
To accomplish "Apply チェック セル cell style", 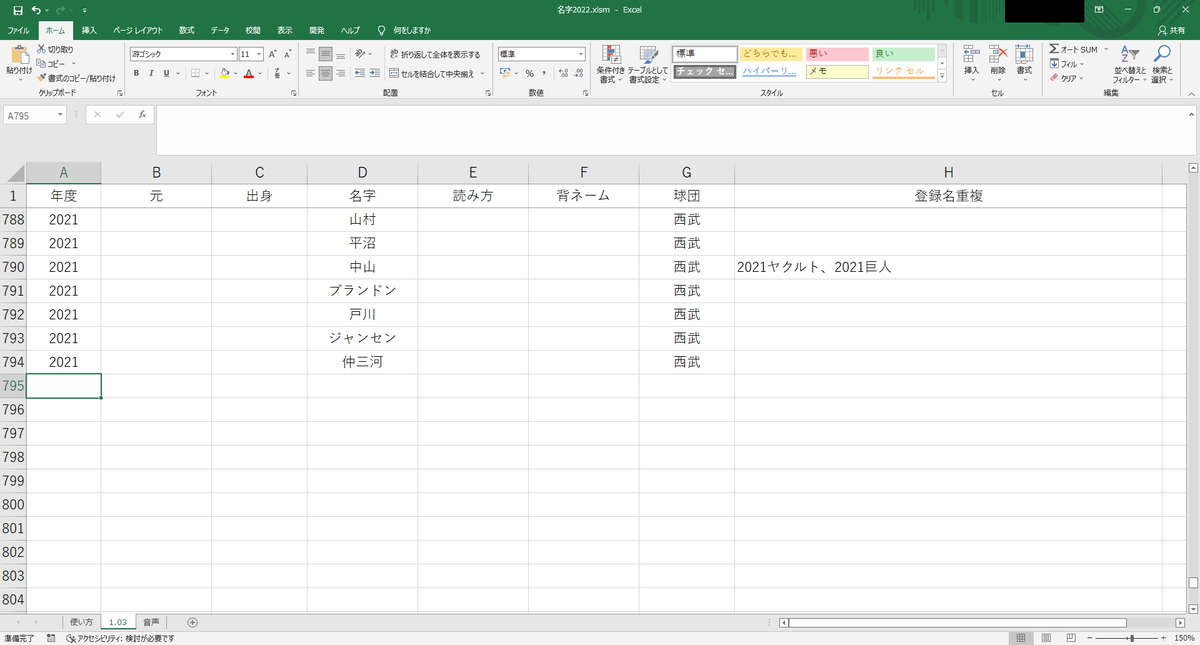I will point(705,72).
